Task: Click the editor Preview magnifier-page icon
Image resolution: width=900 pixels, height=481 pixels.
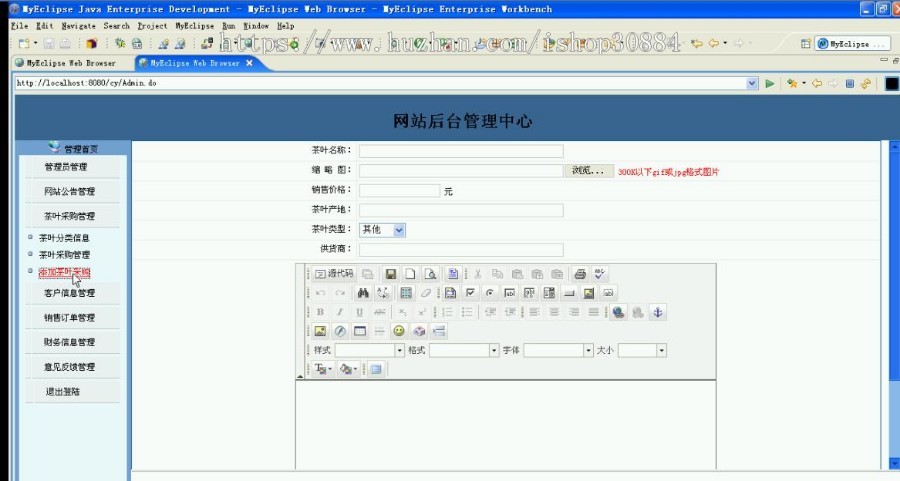Action: tap(430, 274)
